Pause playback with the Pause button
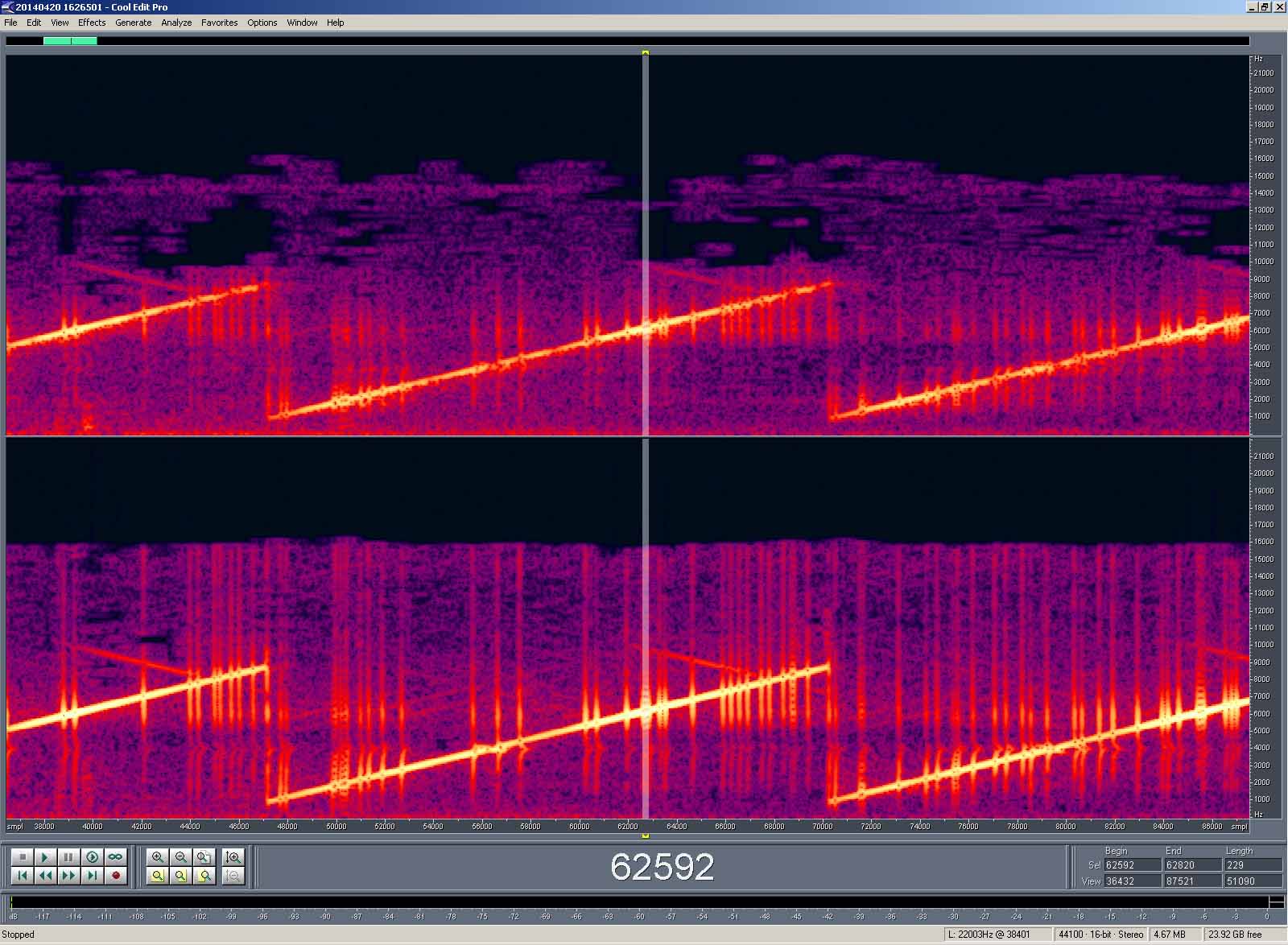This screenshot has height=945, width=1288. [x=68, y=857]
